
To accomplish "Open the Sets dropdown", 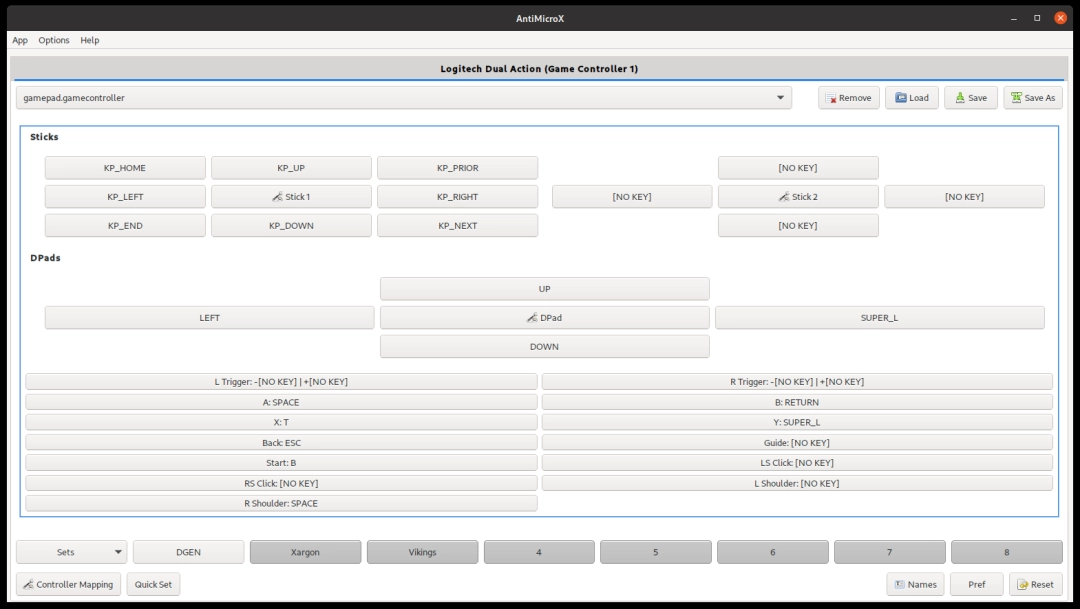I will pyautogui.click(x=70, y=551).
